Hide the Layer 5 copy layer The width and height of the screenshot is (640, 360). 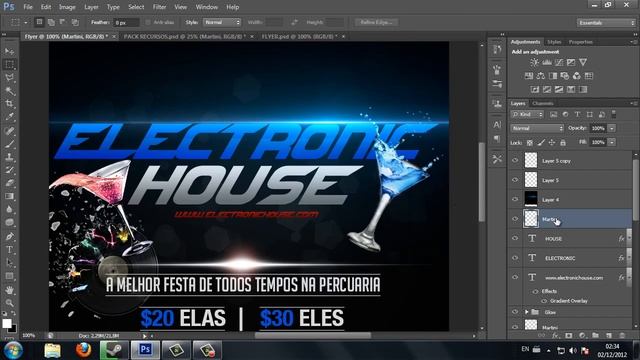pos(515,160)
